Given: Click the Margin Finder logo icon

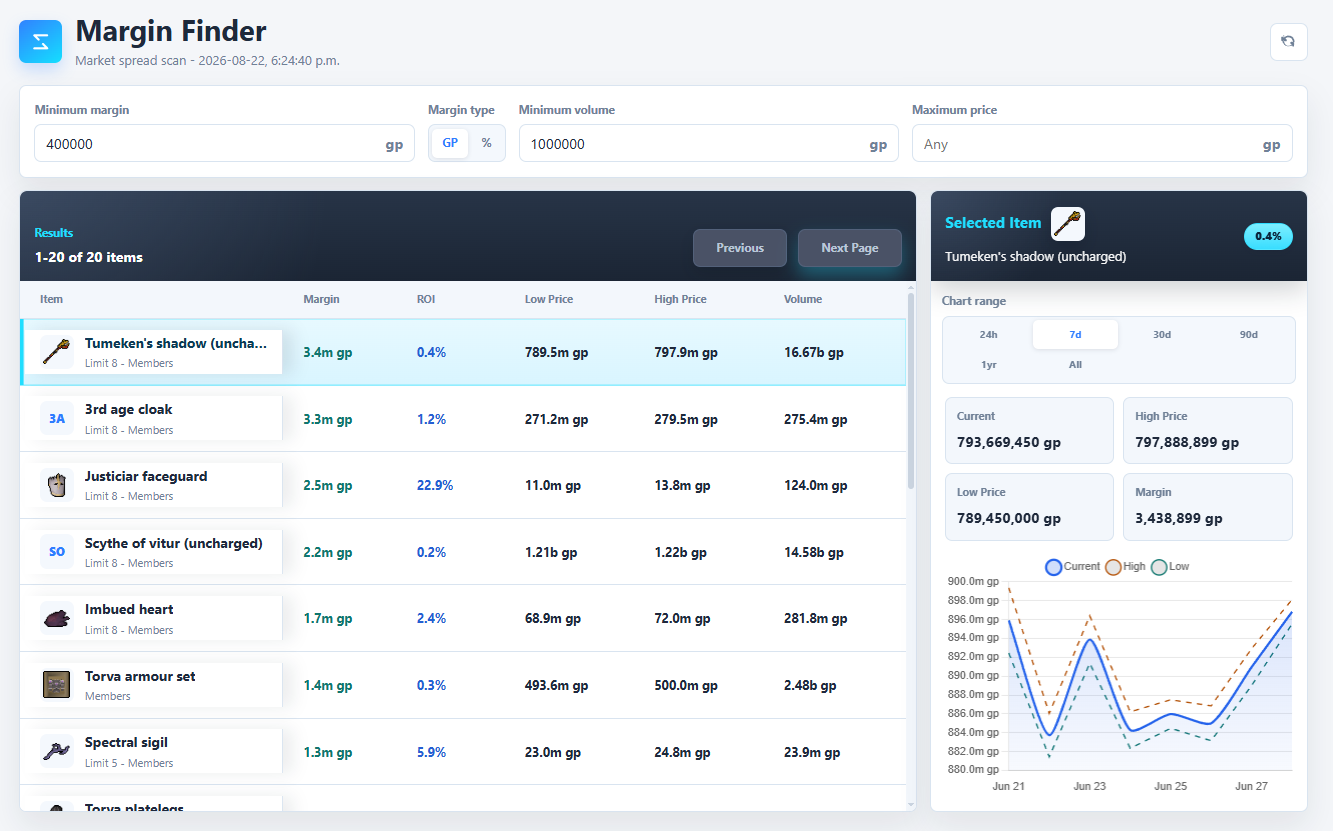Looking at the screenshot, I should tap(40, 42).
